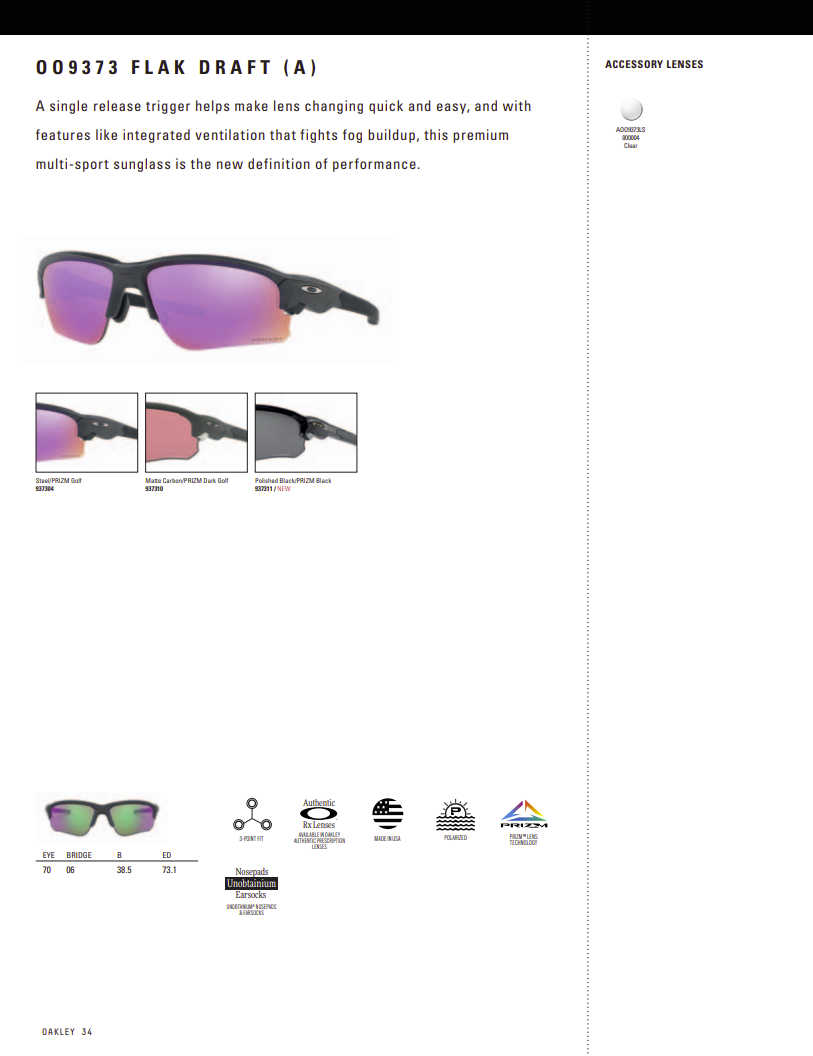Viewport: 813px width, 1056px height.
Task: Click the 937304 product code
Action: click(44, 489)
